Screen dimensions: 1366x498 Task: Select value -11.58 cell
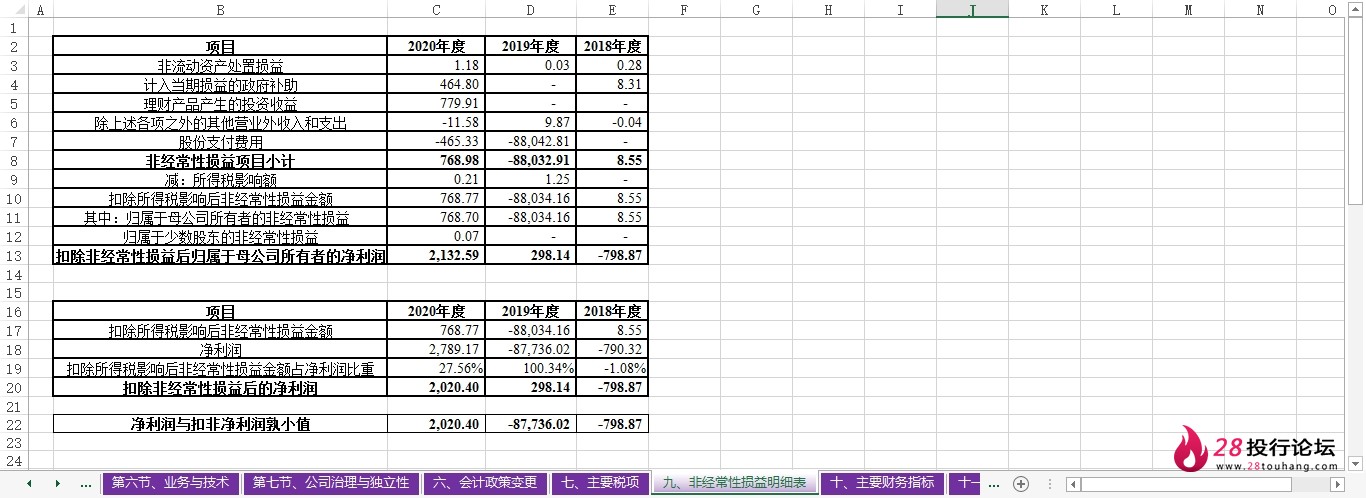pyautogui.click(x=436, y=123)
